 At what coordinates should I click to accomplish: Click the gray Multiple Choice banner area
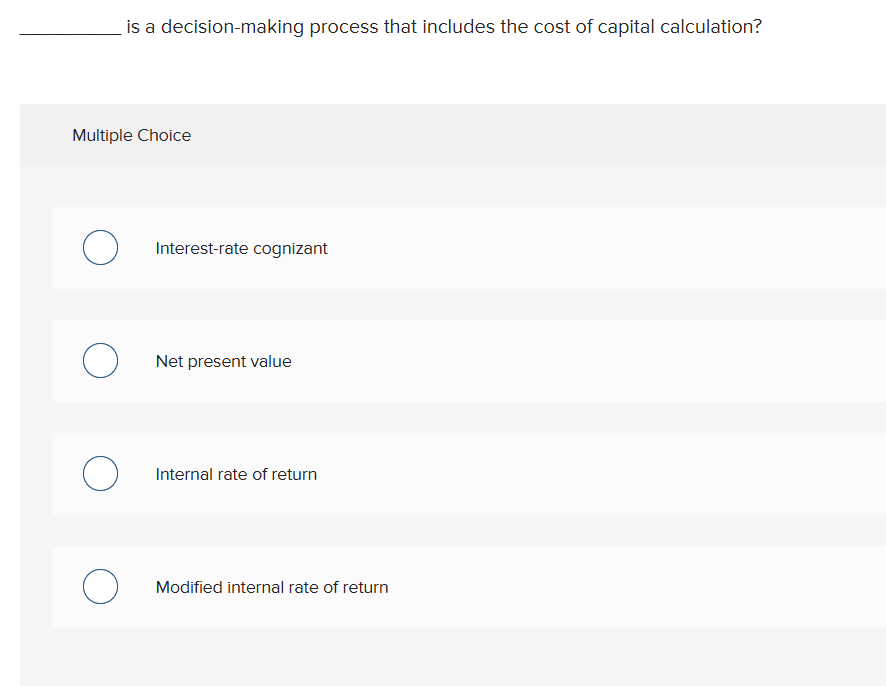[x=450, y=135]
